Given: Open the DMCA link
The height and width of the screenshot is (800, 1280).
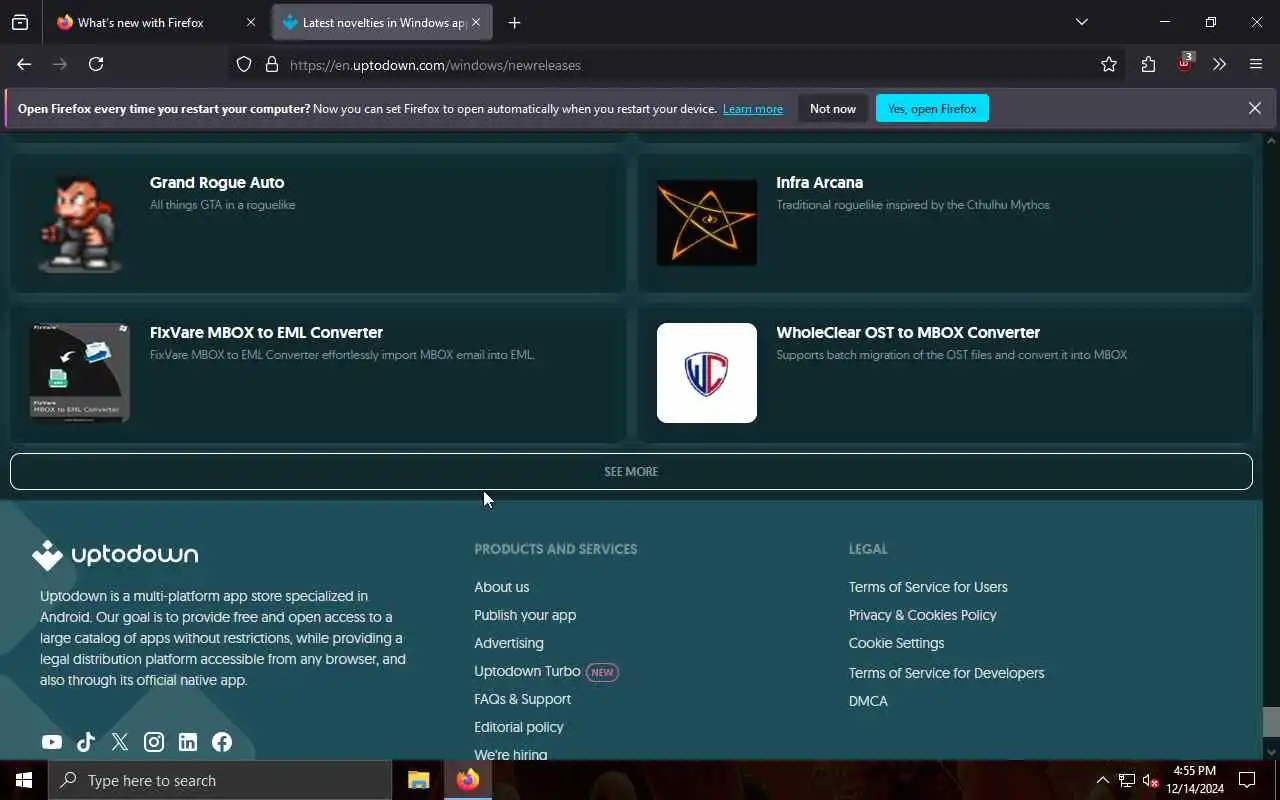Looking at the screenshot, I should coord(868,701).
